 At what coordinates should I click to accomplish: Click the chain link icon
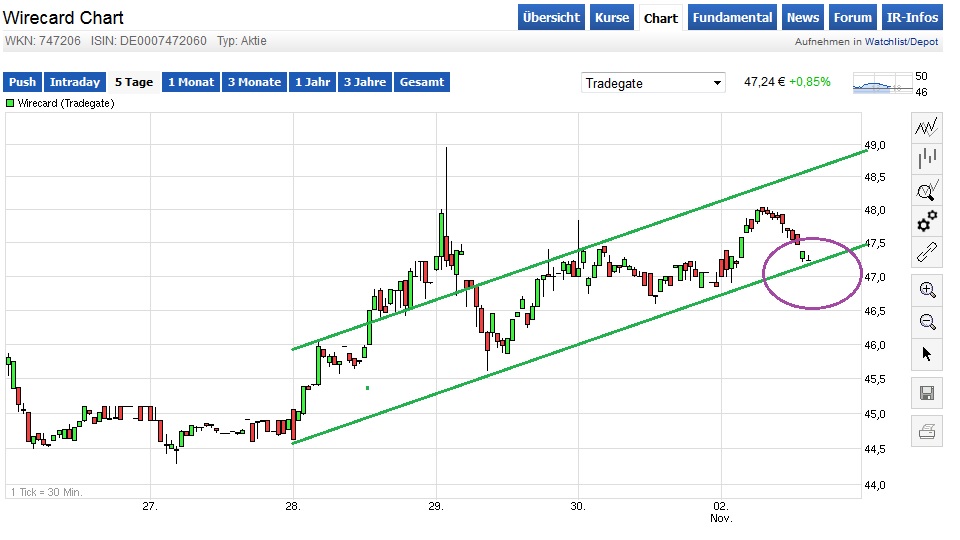tap(926, 253)
